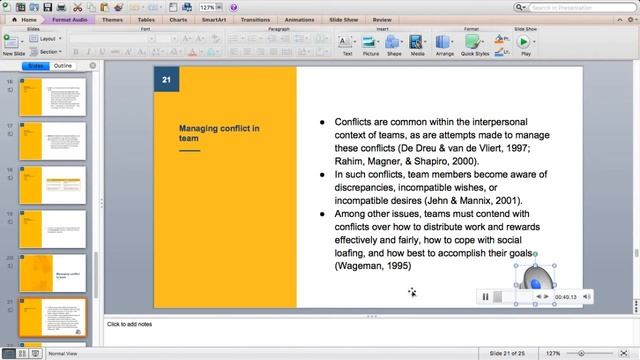This screenshot has width=640, height=360.
Task: Open the Home ribbon tab
Action: tap(24, 20)
